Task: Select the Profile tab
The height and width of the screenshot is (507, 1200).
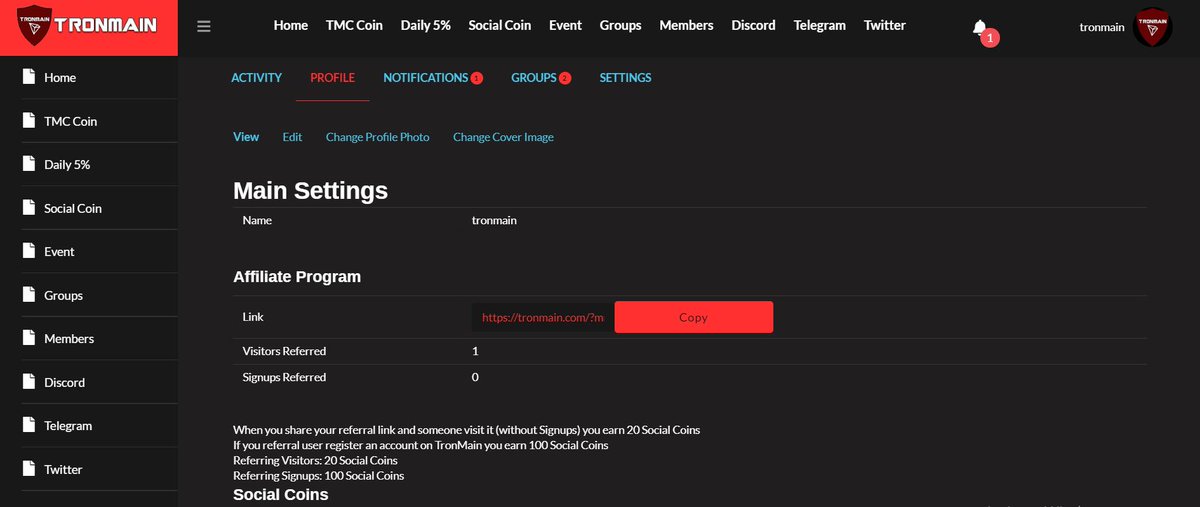Action: (332, 78)
